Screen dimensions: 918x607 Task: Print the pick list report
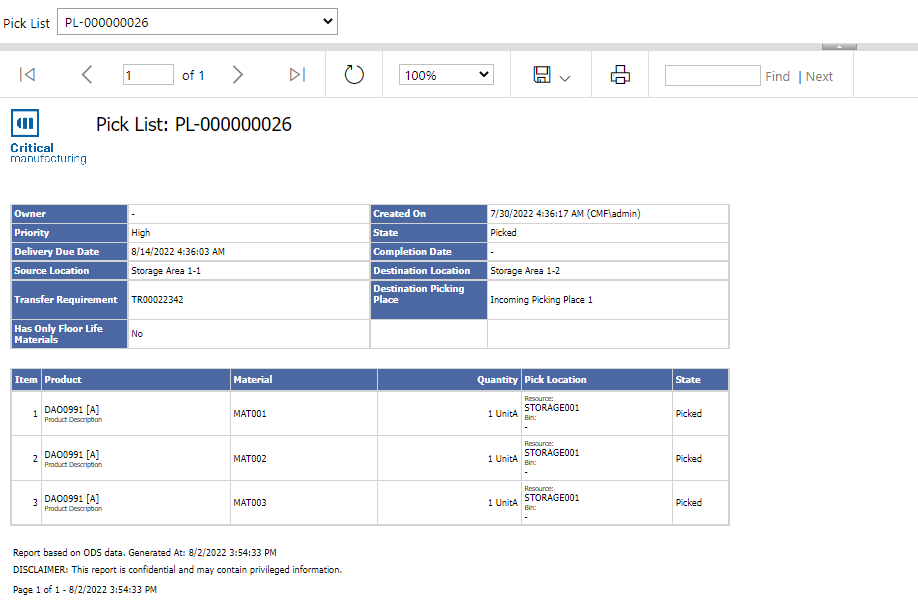[620, 75]
